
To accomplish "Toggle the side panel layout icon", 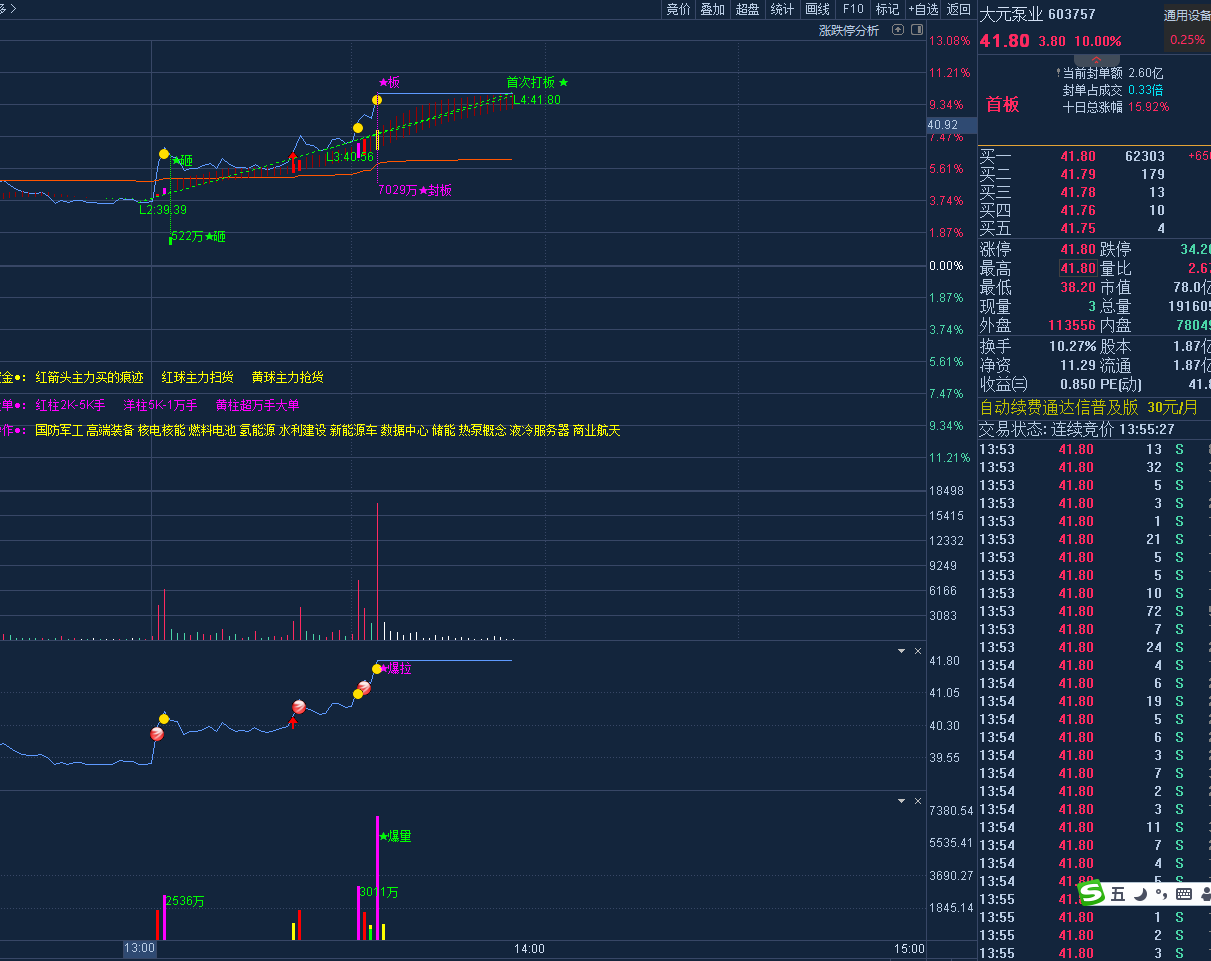I will (916, 30).
